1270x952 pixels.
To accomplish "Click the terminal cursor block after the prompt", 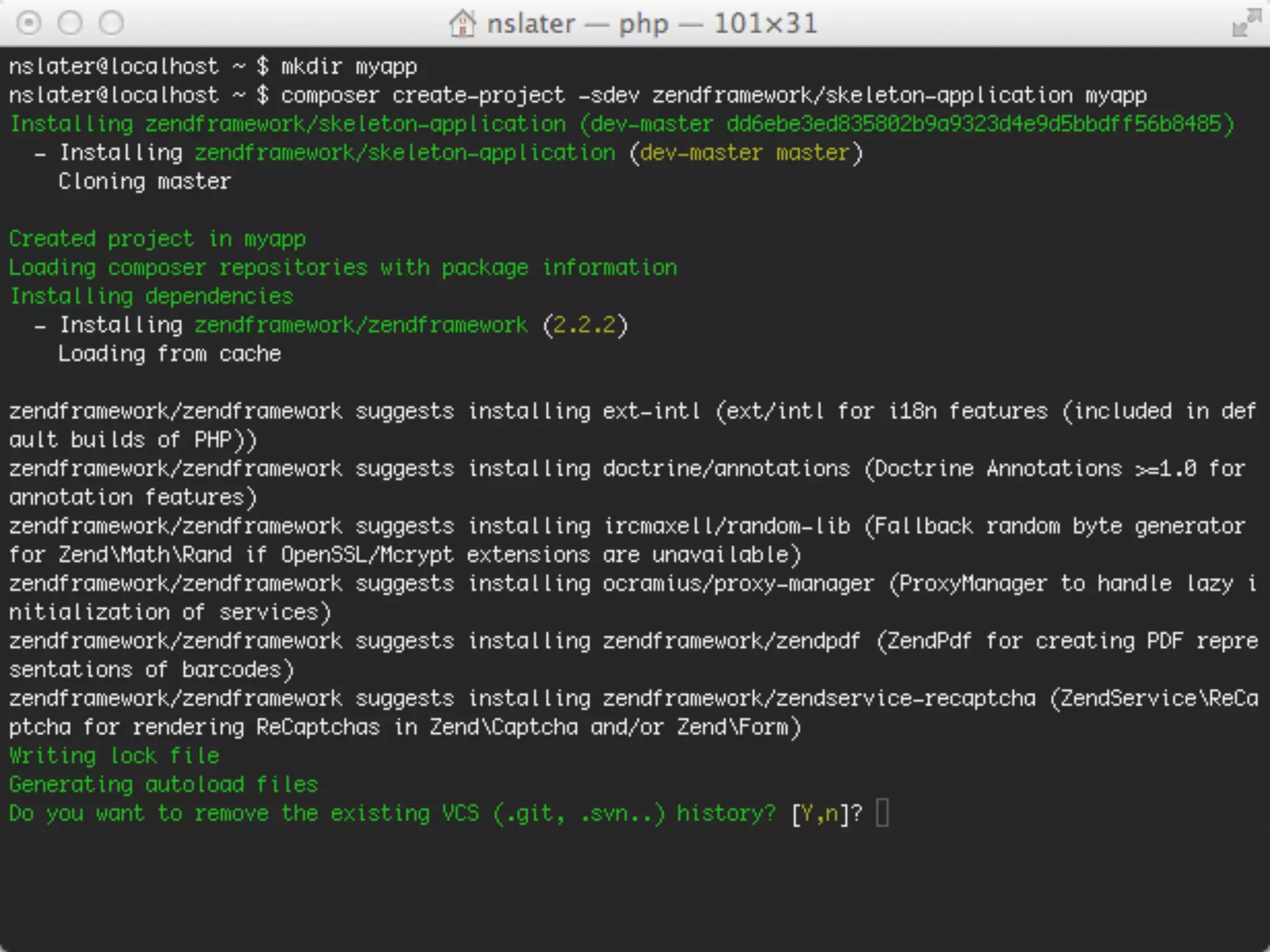I will pos(882,813).
